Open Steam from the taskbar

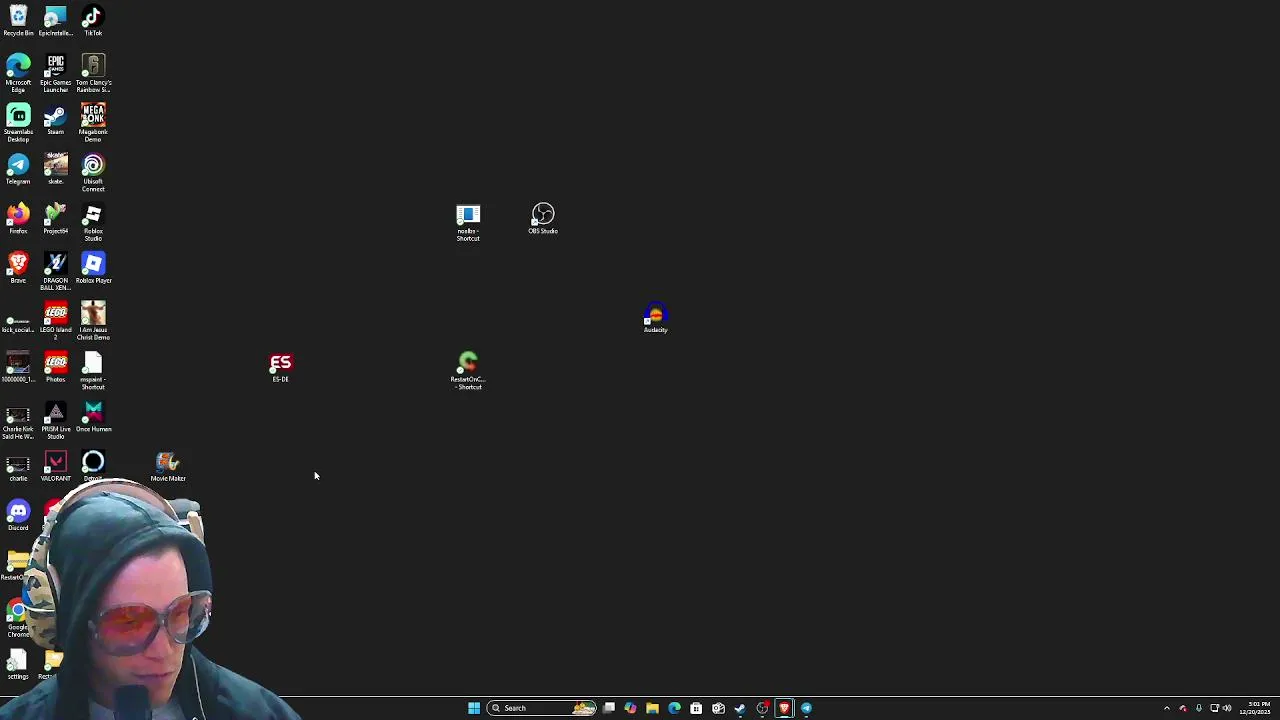click(x=740, y=708)
